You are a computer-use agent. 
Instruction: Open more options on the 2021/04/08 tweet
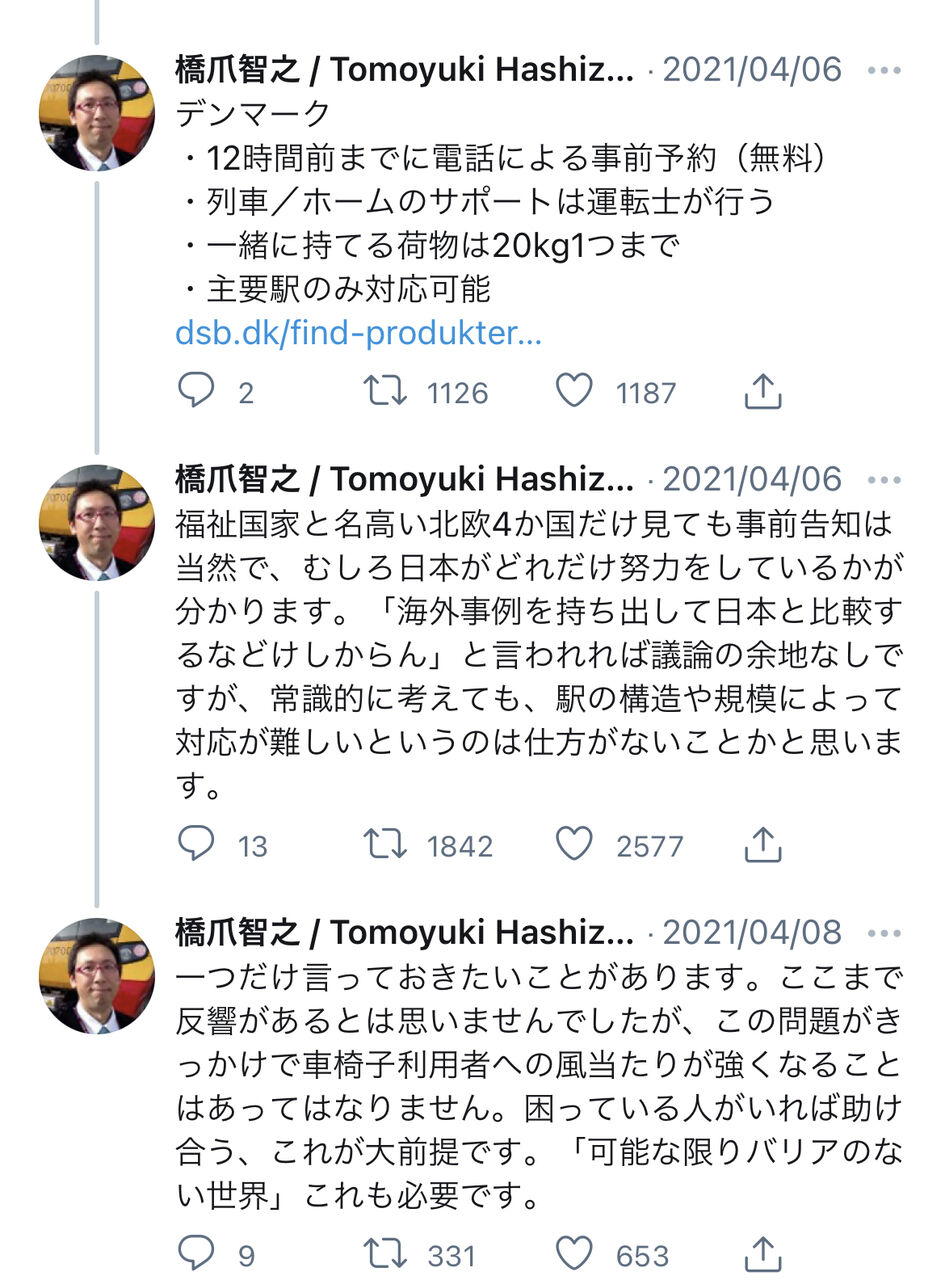coord(884,933)
